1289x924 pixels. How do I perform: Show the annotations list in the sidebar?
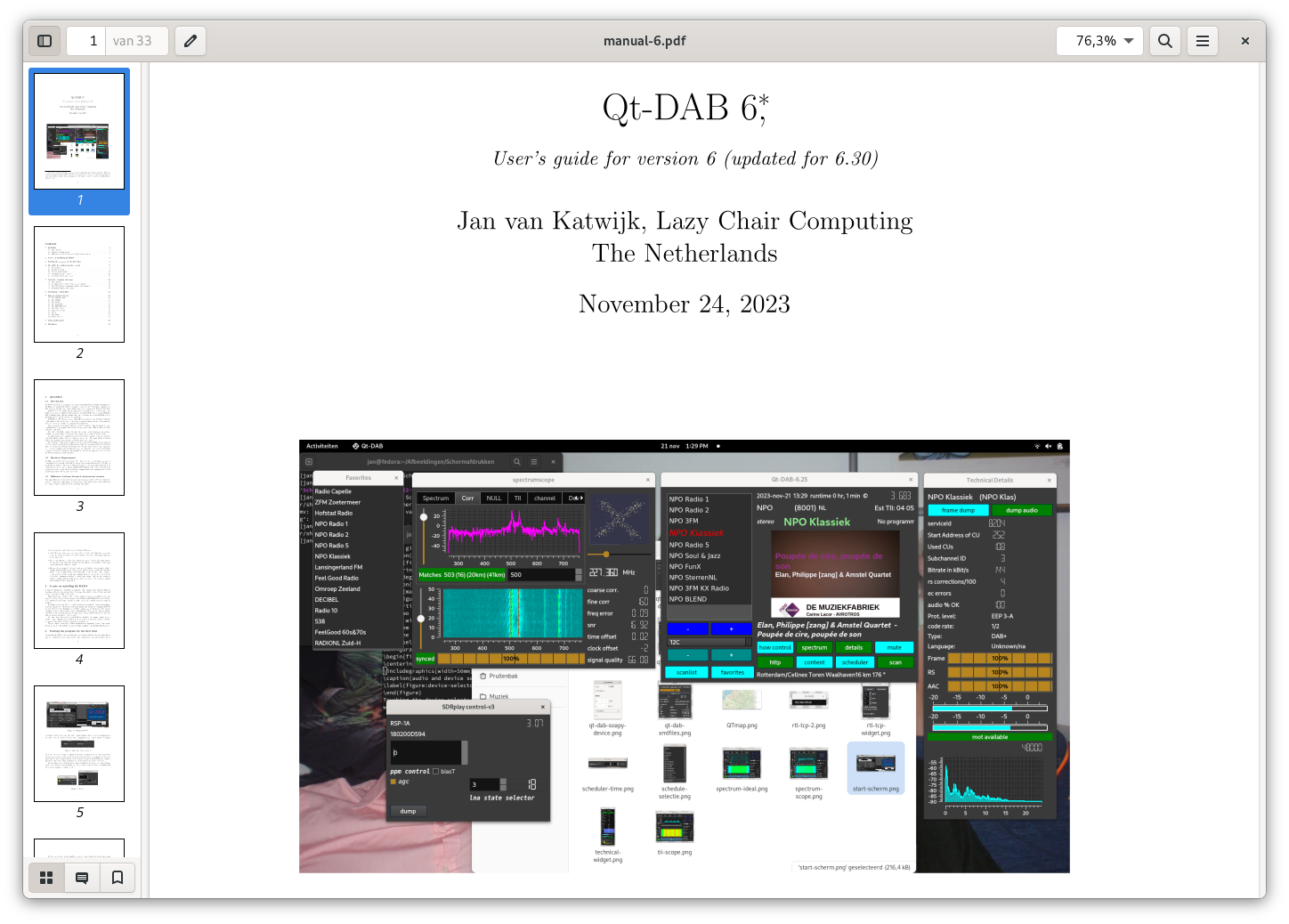(82, 878)
